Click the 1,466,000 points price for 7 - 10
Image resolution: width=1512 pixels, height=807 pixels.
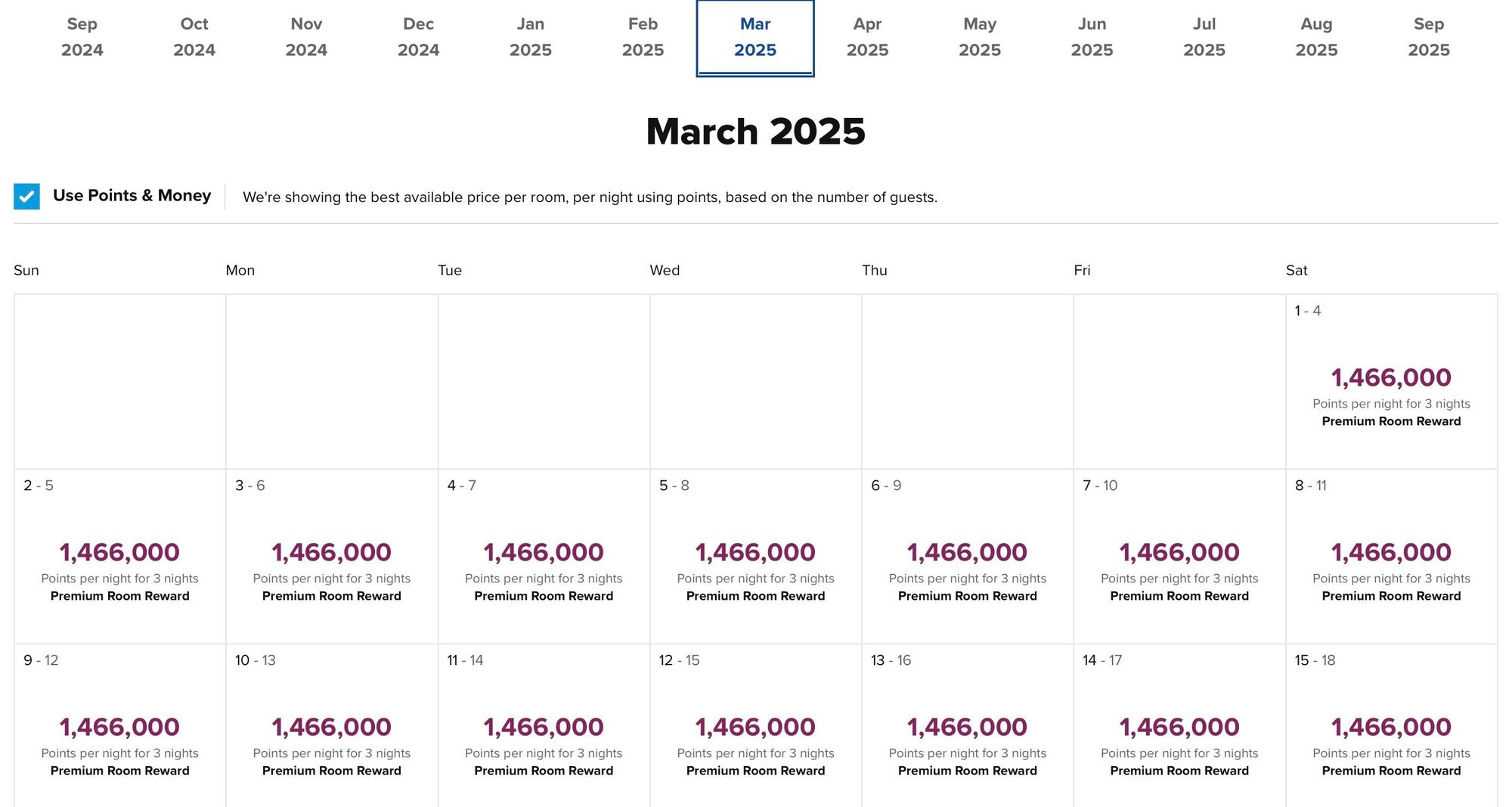[1179, 552]
